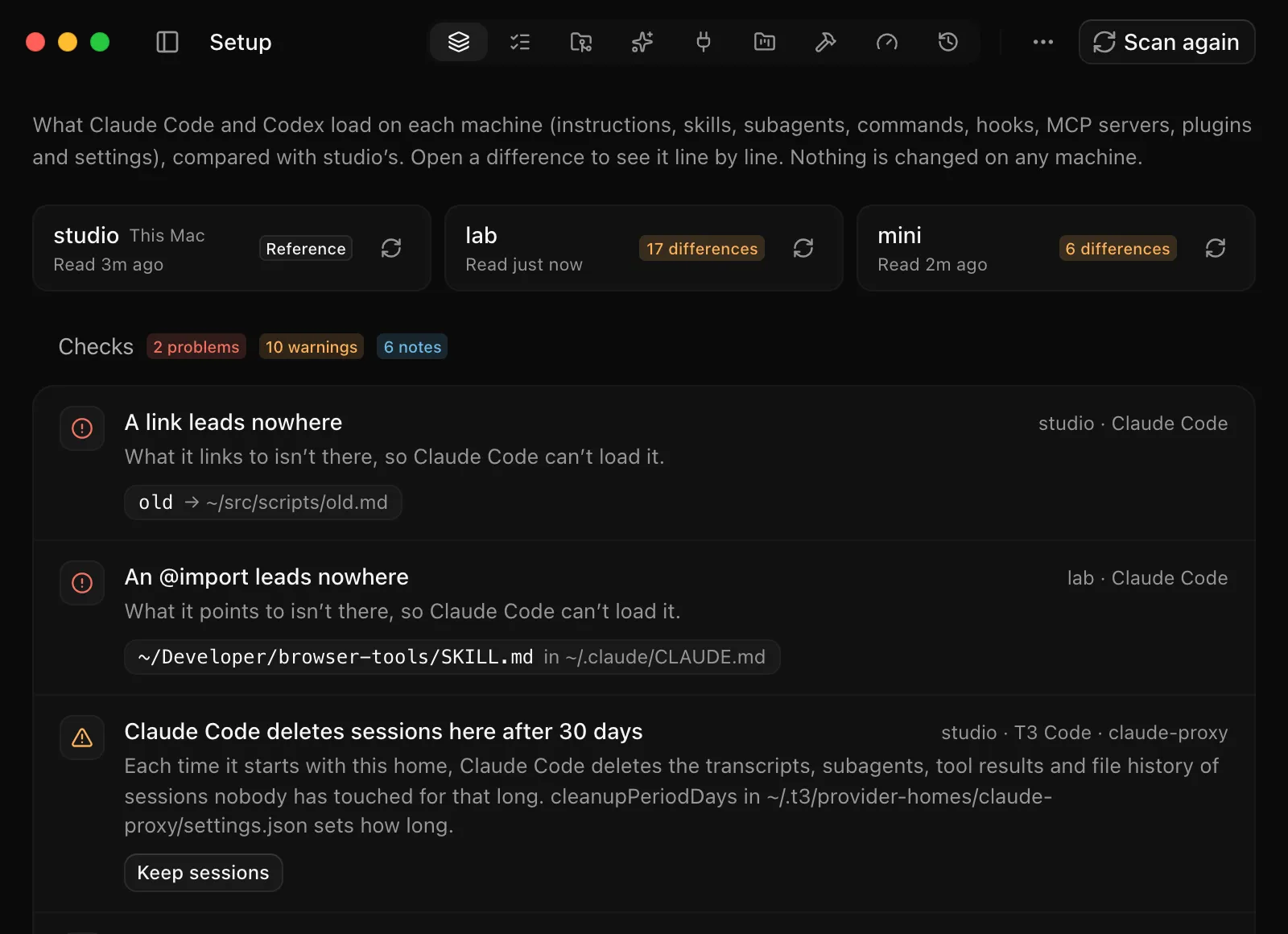Open the folder git-branch toolbar tab
The height and width of the screenshot is (934, 1288).
tap(581, 42)
